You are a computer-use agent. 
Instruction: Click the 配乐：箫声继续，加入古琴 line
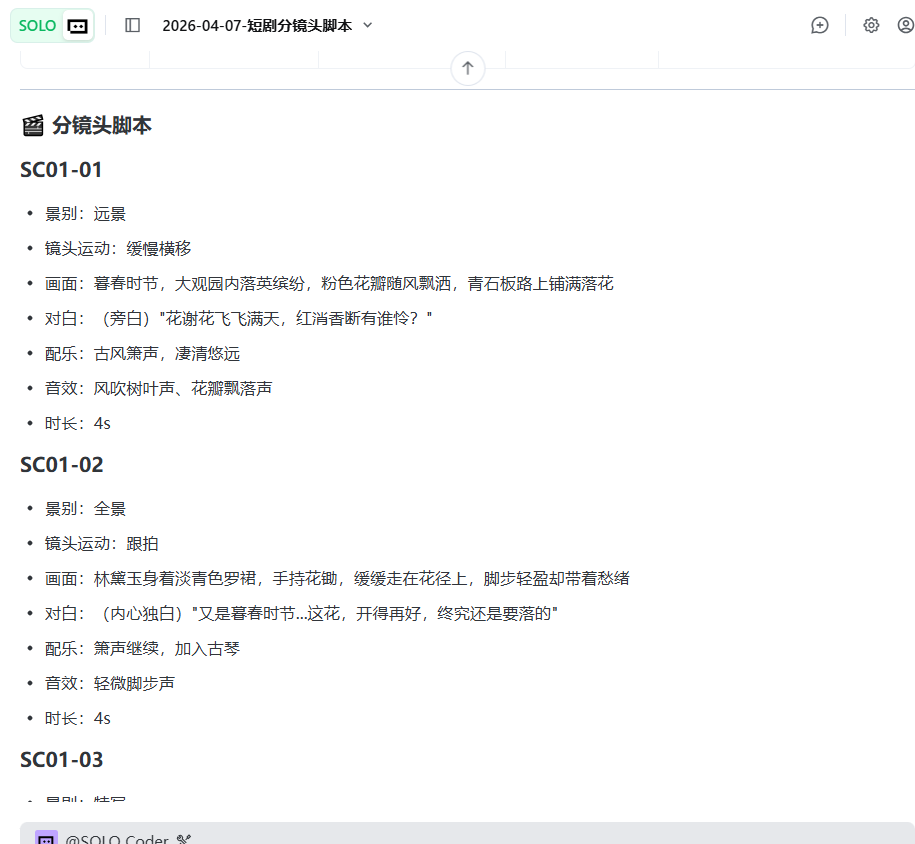tap(142, 649)
